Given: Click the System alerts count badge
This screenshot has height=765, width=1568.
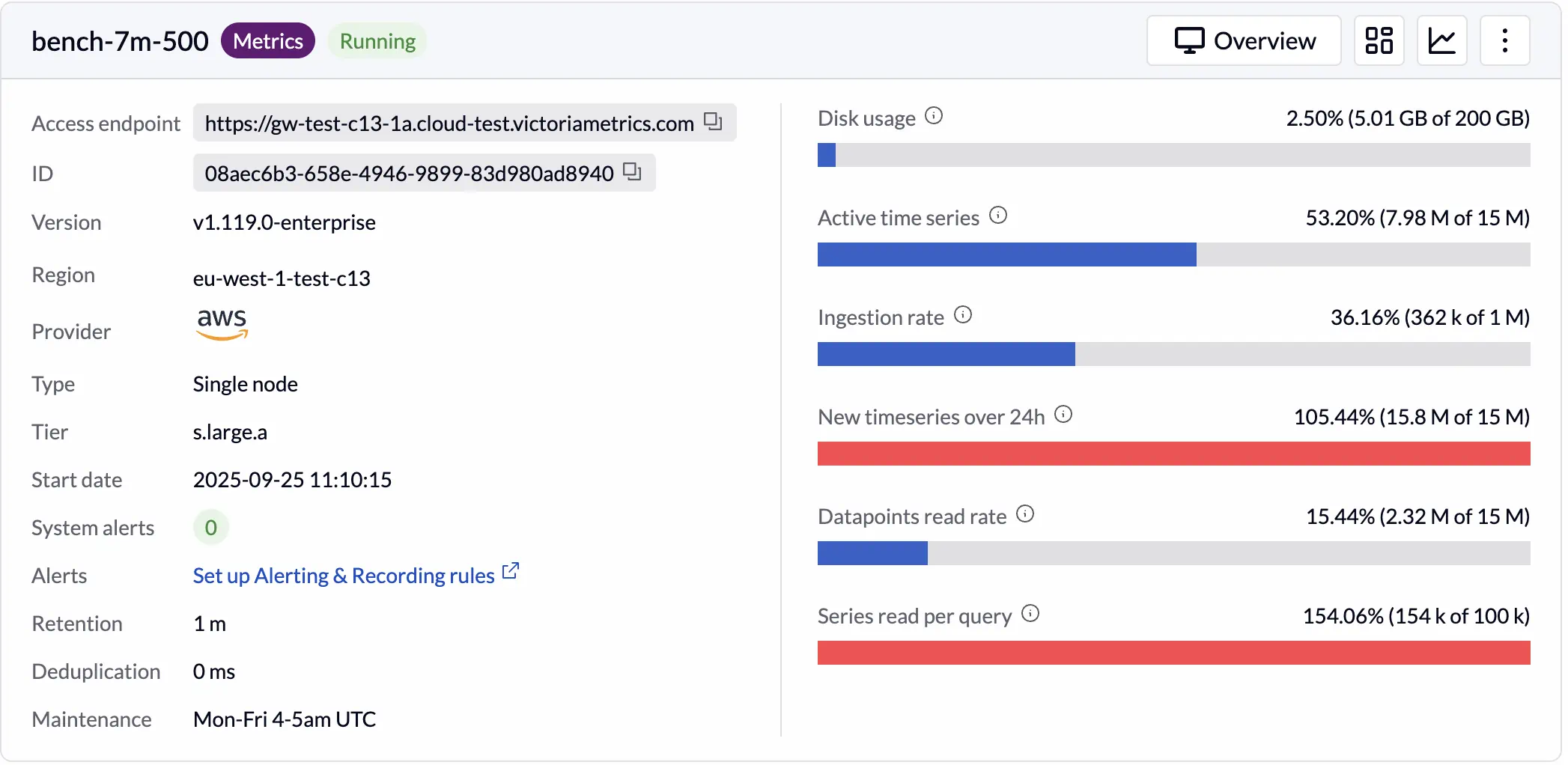Looking at the screenshot, I should point(210,527).
